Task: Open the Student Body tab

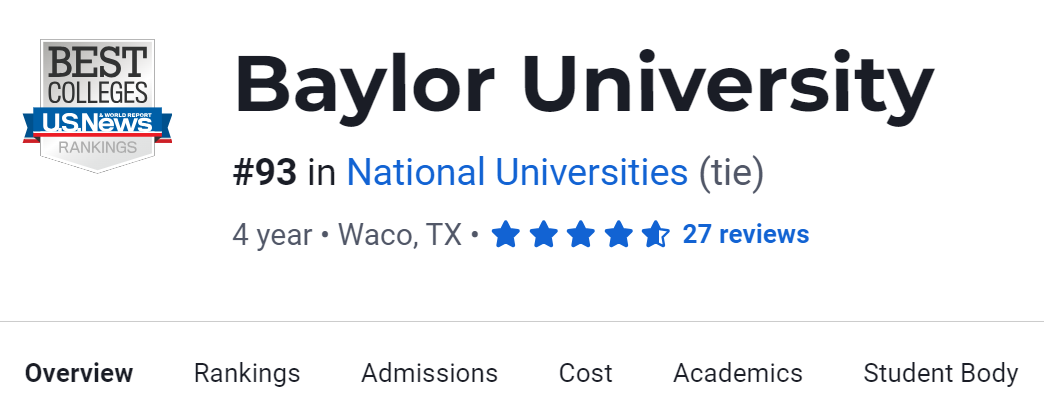Action: [941, 373]
